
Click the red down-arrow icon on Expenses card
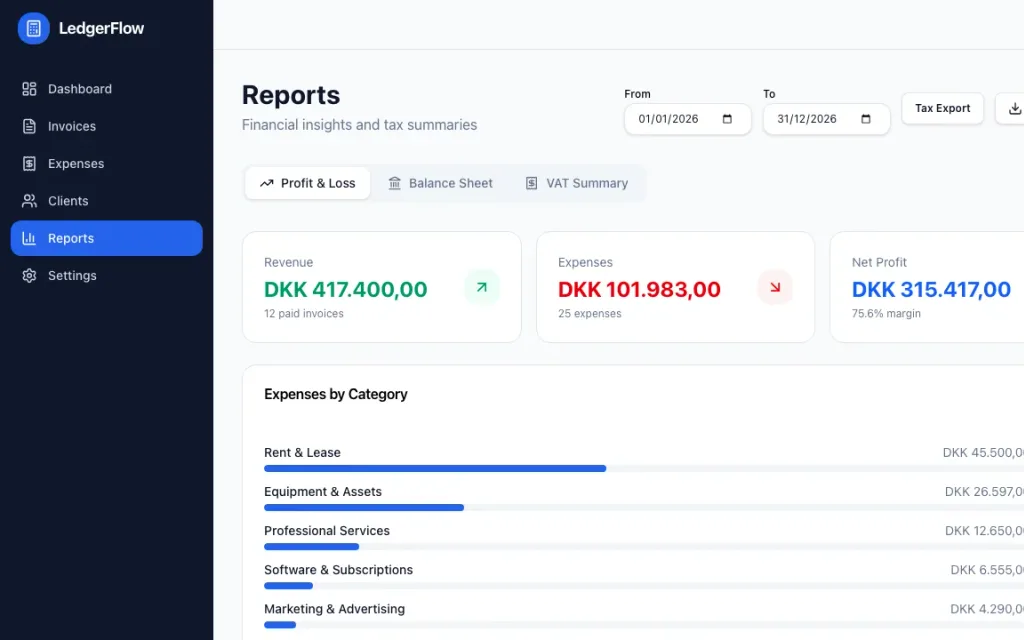pyautogui.click(x=775, y=287)
